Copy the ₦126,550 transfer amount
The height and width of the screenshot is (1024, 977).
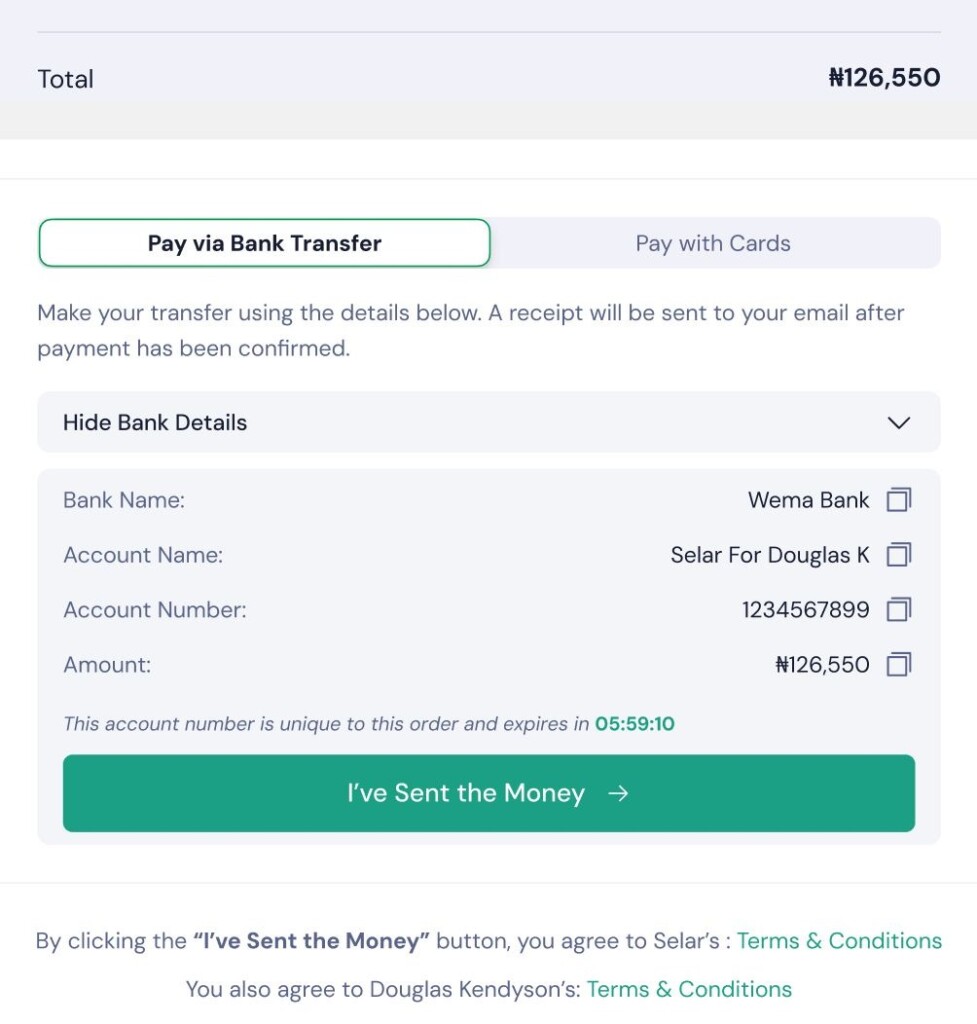coord(899,664)
